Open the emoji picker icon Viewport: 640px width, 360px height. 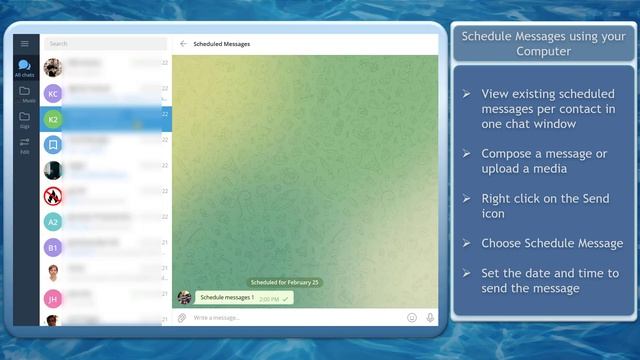[412, 318]
